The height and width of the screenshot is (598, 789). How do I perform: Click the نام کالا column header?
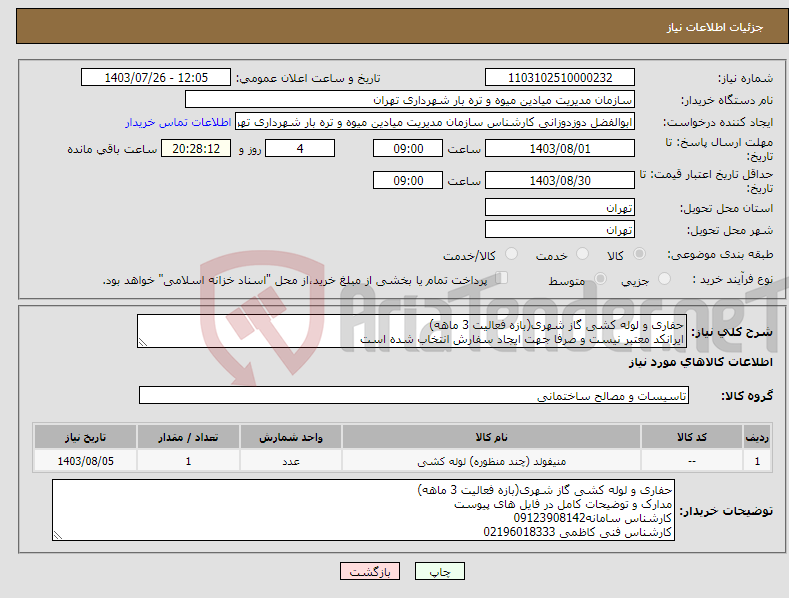tap(491, 437)
